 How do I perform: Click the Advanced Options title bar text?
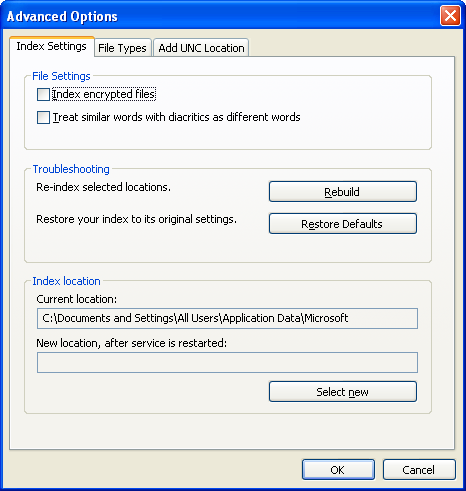point(62,16)
